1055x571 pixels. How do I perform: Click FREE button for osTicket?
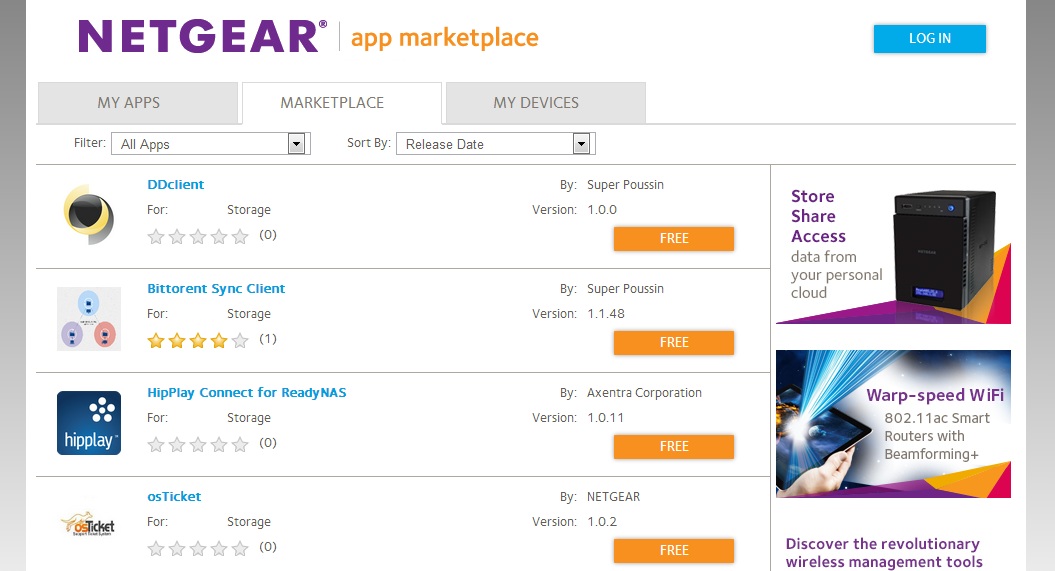click(674, 550)
